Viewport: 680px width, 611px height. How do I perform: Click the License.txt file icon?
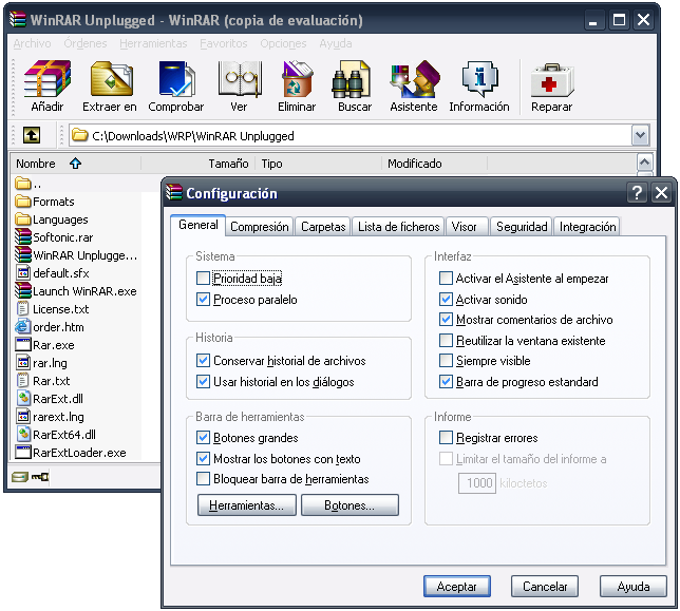pyautogui.click(x=23, y=309)
